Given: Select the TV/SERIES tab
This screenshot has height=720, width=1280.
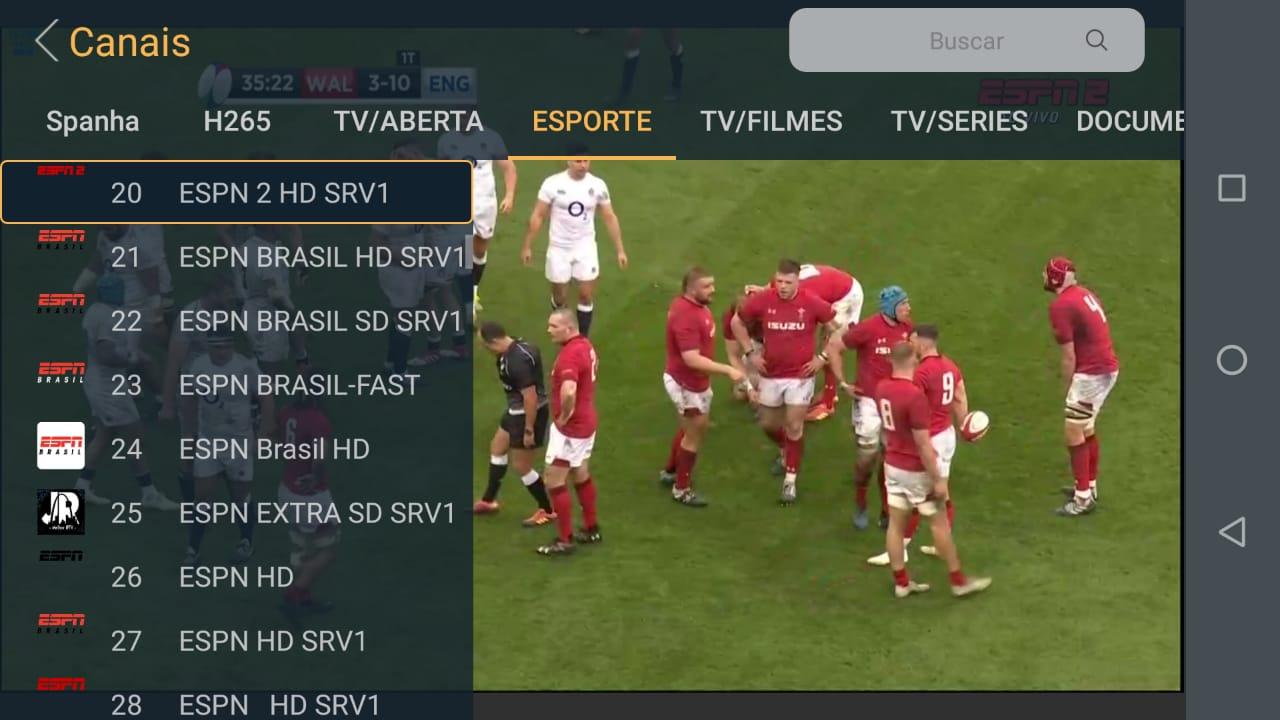Looking at the screenshot, I should coord(959,122).
